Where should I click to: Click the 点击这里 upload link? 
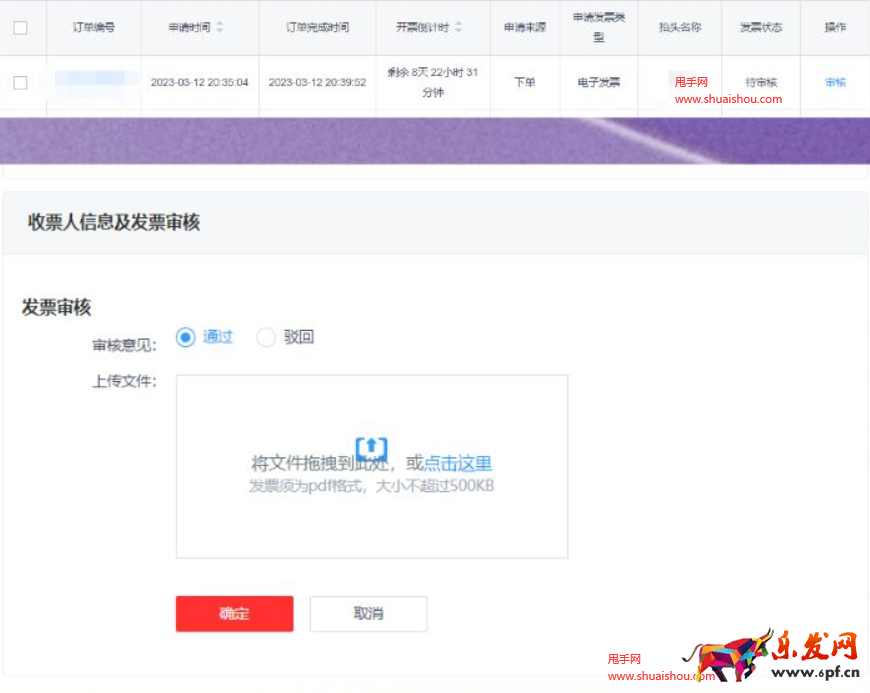[x=458, y=463]
